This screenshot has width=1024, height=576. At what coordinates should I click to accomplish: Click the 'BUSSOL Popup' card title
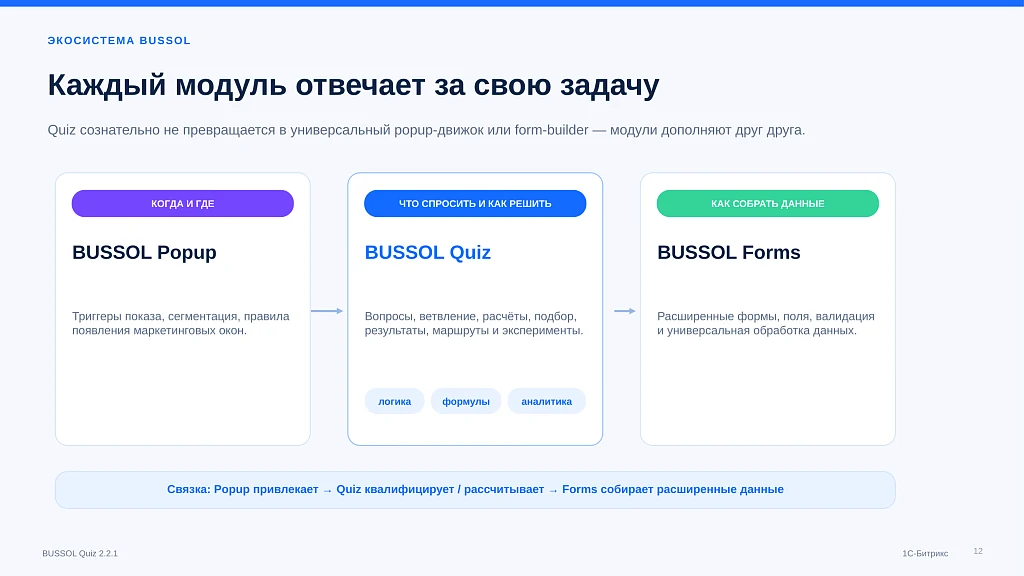144,252
